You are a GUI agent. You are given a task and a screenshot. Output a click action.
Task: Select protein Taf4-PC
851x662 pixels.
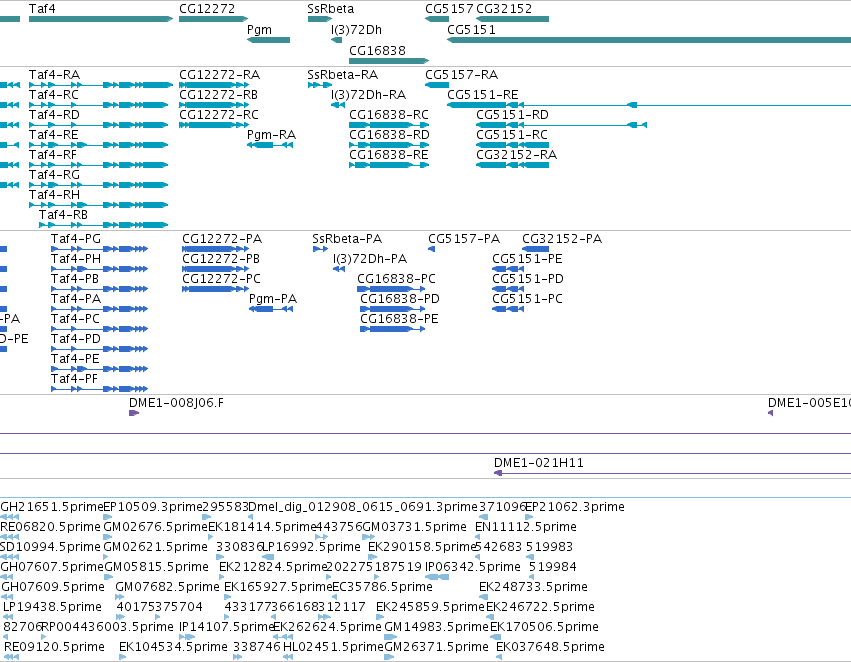tap(99, 329)
